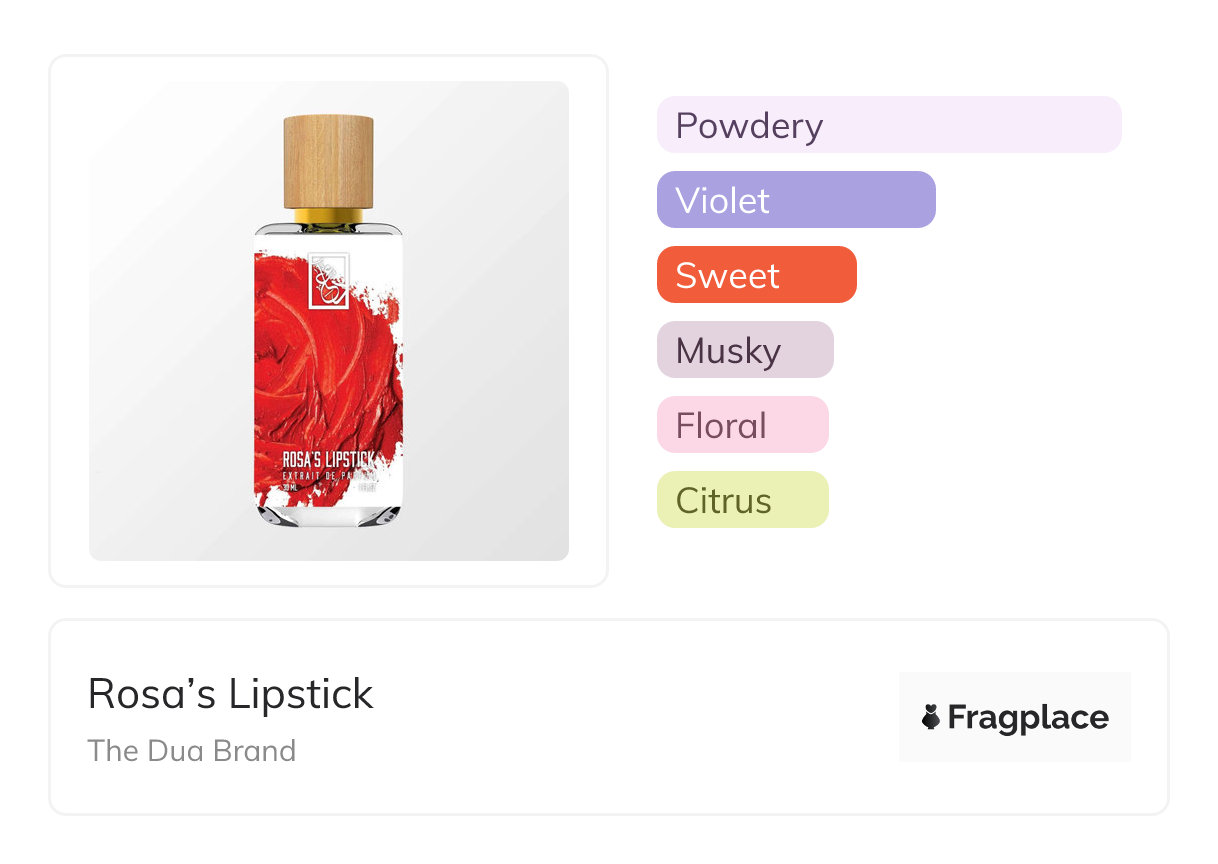This screenshot has width=1218, height=864.
Task: Select the Violet accord bar
Action: [x=795, y=200]
